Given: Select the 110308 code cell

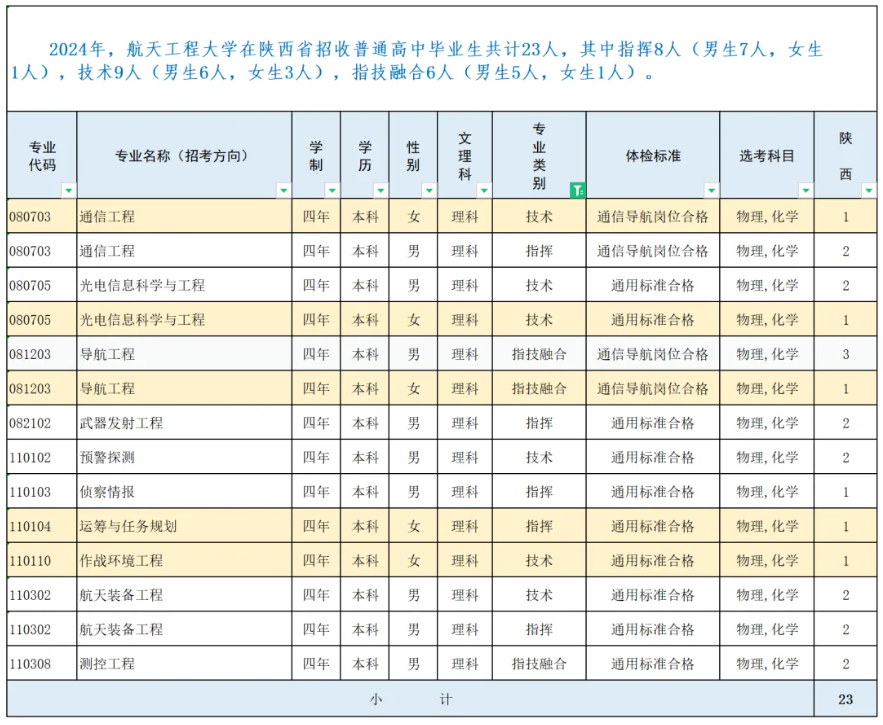Looking at the screenshot, I should click(x=42, y=663).
